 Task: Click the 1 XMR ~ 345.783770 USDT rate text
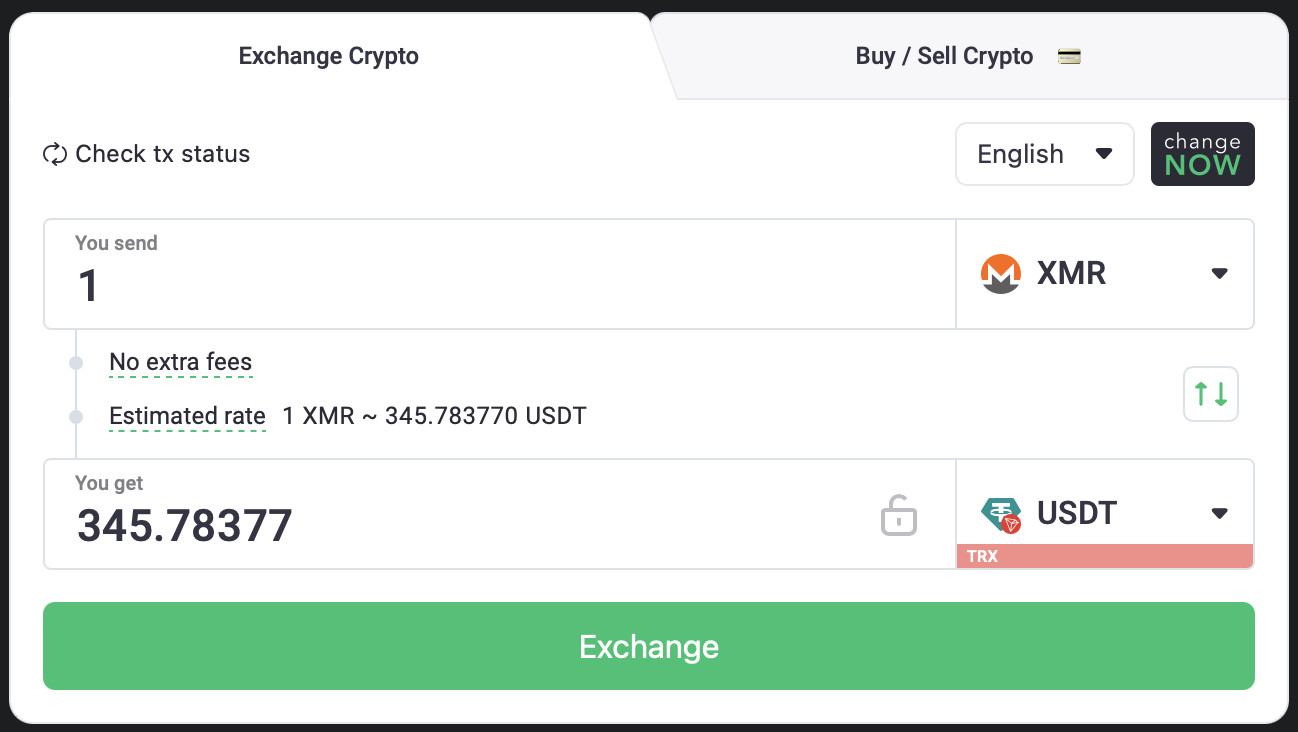(434, 416)
